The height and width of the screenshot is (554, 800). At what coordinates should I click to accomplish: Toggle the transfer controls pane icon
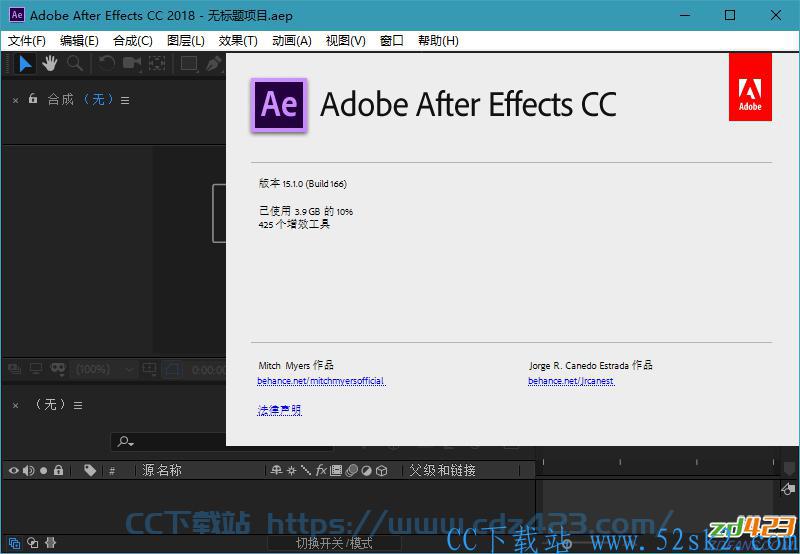tap(33, 543)
